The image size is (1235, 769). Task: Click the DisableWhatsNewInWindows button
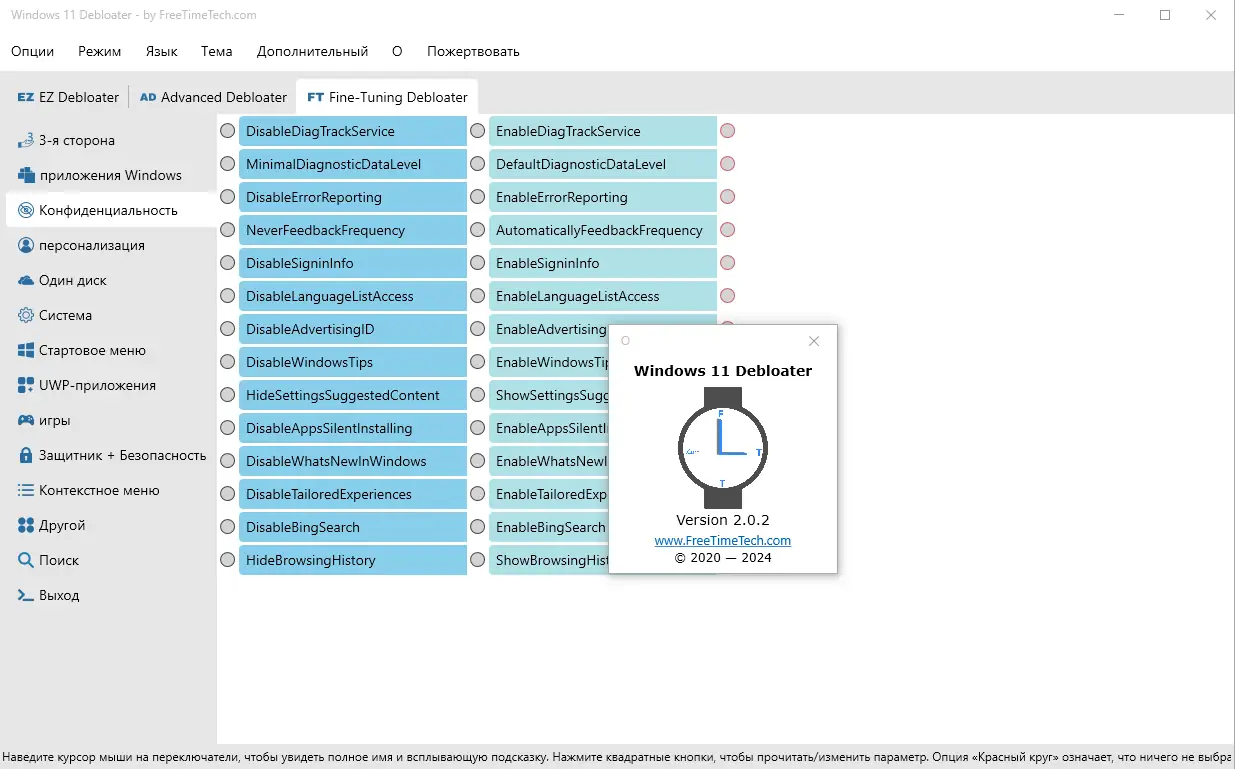coord(353,461)
